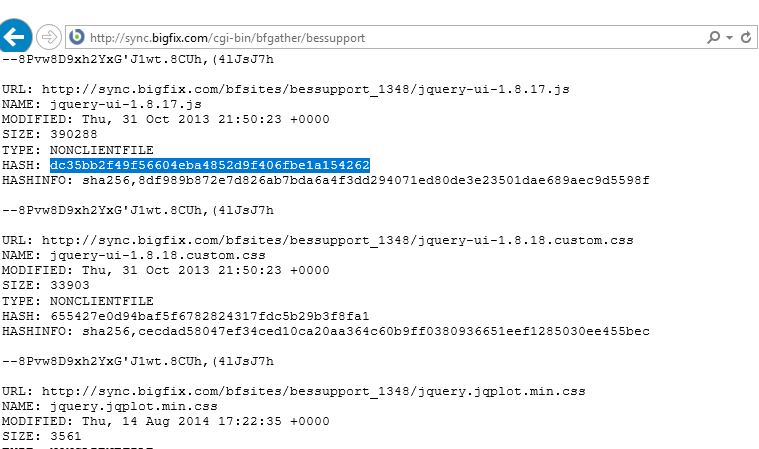The width and height of the screenshot is (759, 449).
Task: Click NAME: jquery.jqplot.min.css text
Action: (x=109, y=406)
